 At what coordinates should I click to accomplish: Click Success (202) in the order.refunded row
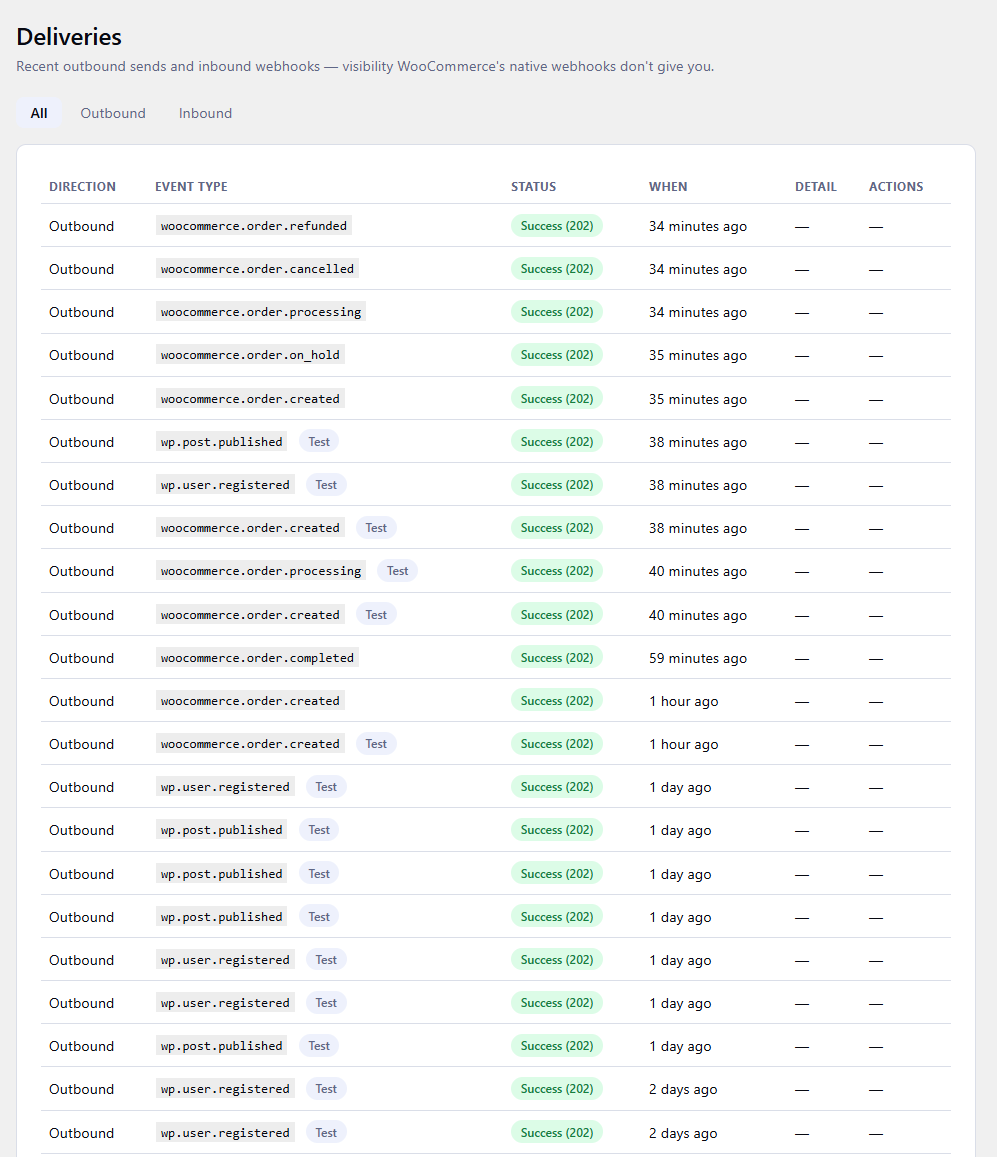click(x=557, y=226)
